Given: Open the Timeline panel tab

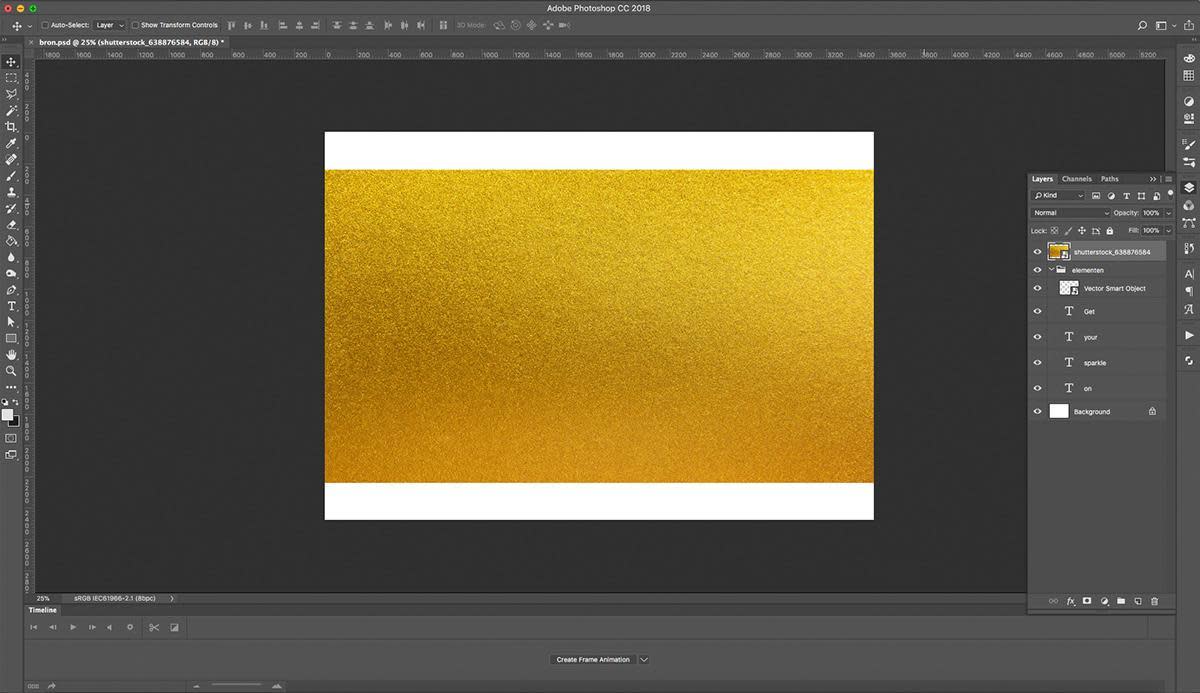Looking at the screenshot, I should [42, 610].
